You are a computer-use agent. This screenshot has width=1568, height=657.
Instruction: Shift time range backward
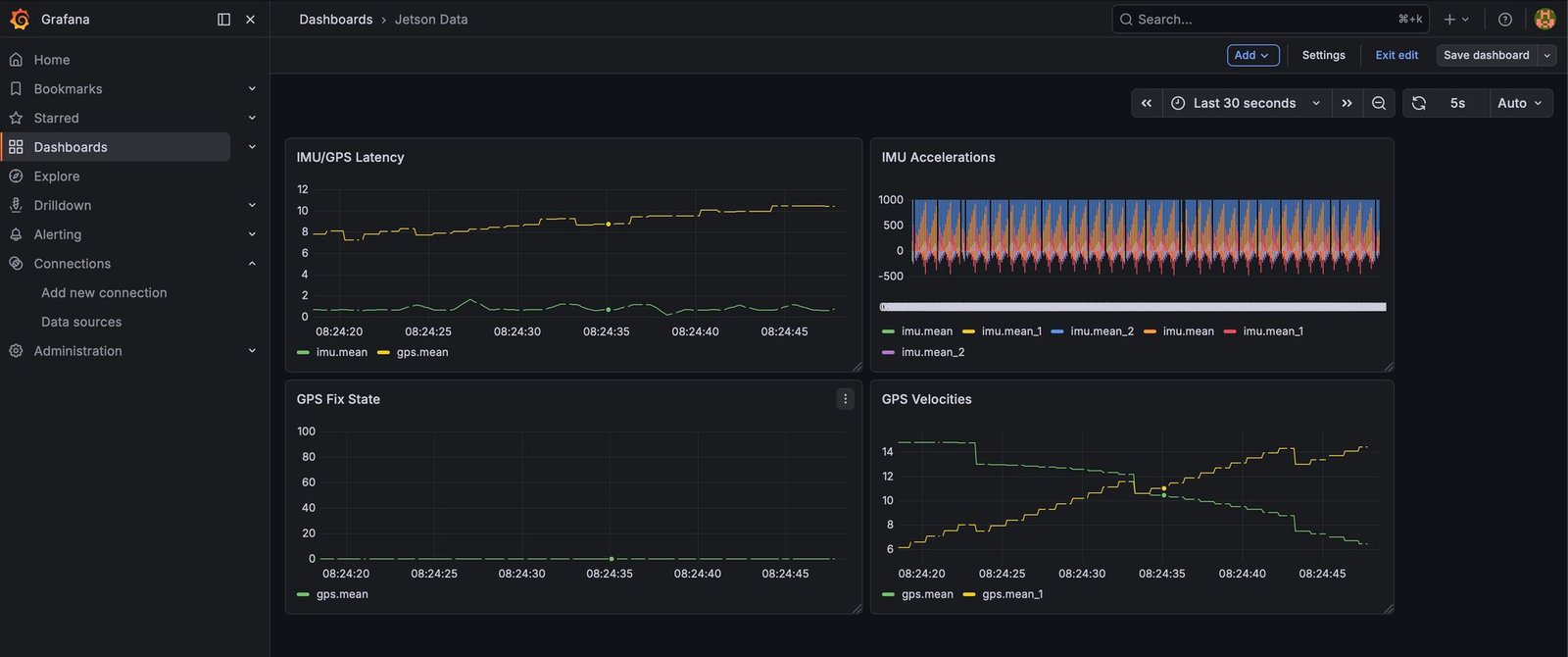[1147, 103]
